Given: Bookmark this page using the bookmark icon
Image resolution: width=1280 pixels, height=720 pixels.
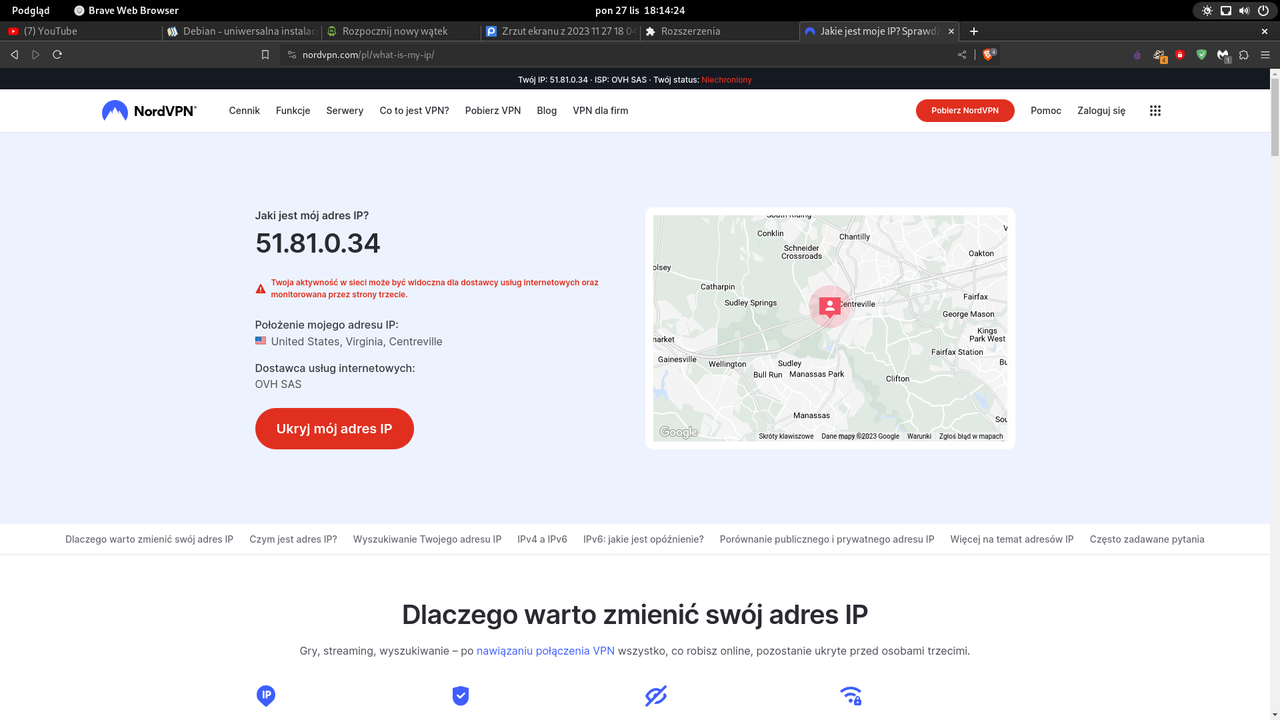Looking at the screenshot, I should click(x=265, y=55).
